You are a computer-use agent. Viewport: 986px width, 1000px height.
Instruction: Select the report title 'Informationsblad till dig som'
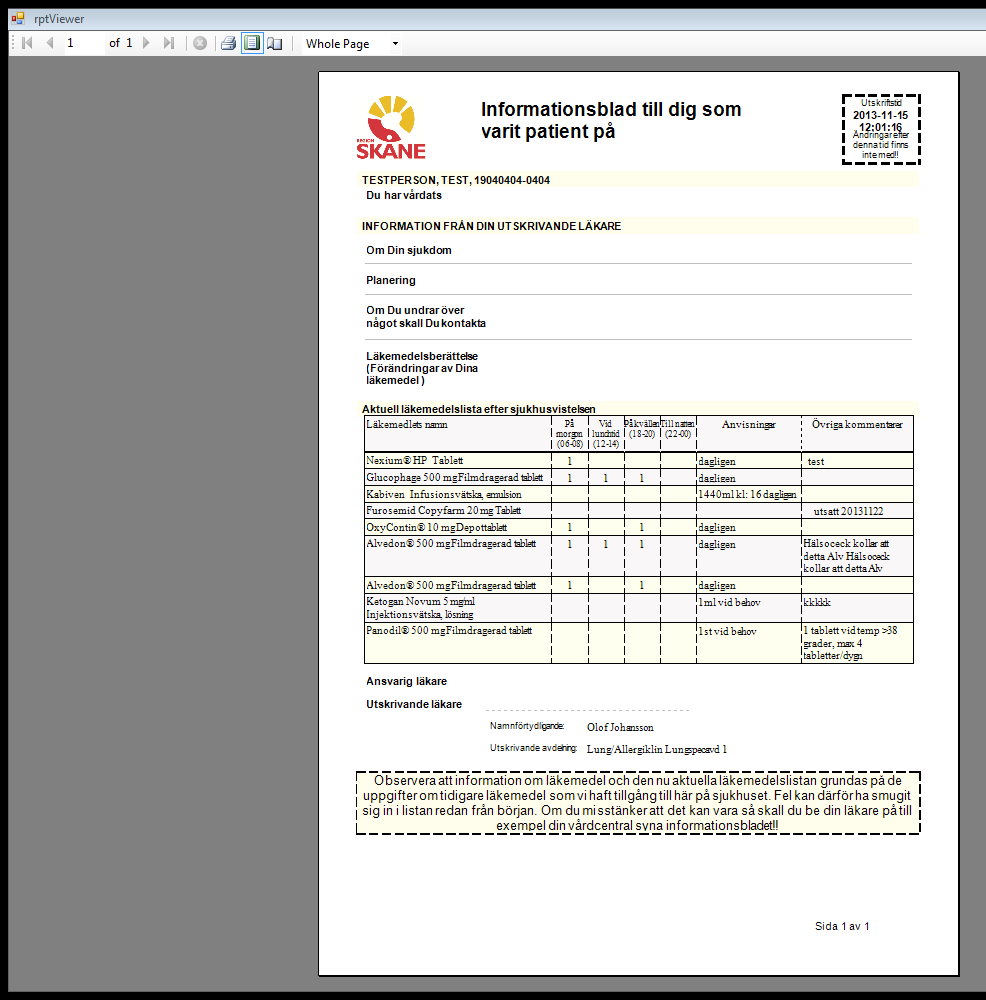611,109
